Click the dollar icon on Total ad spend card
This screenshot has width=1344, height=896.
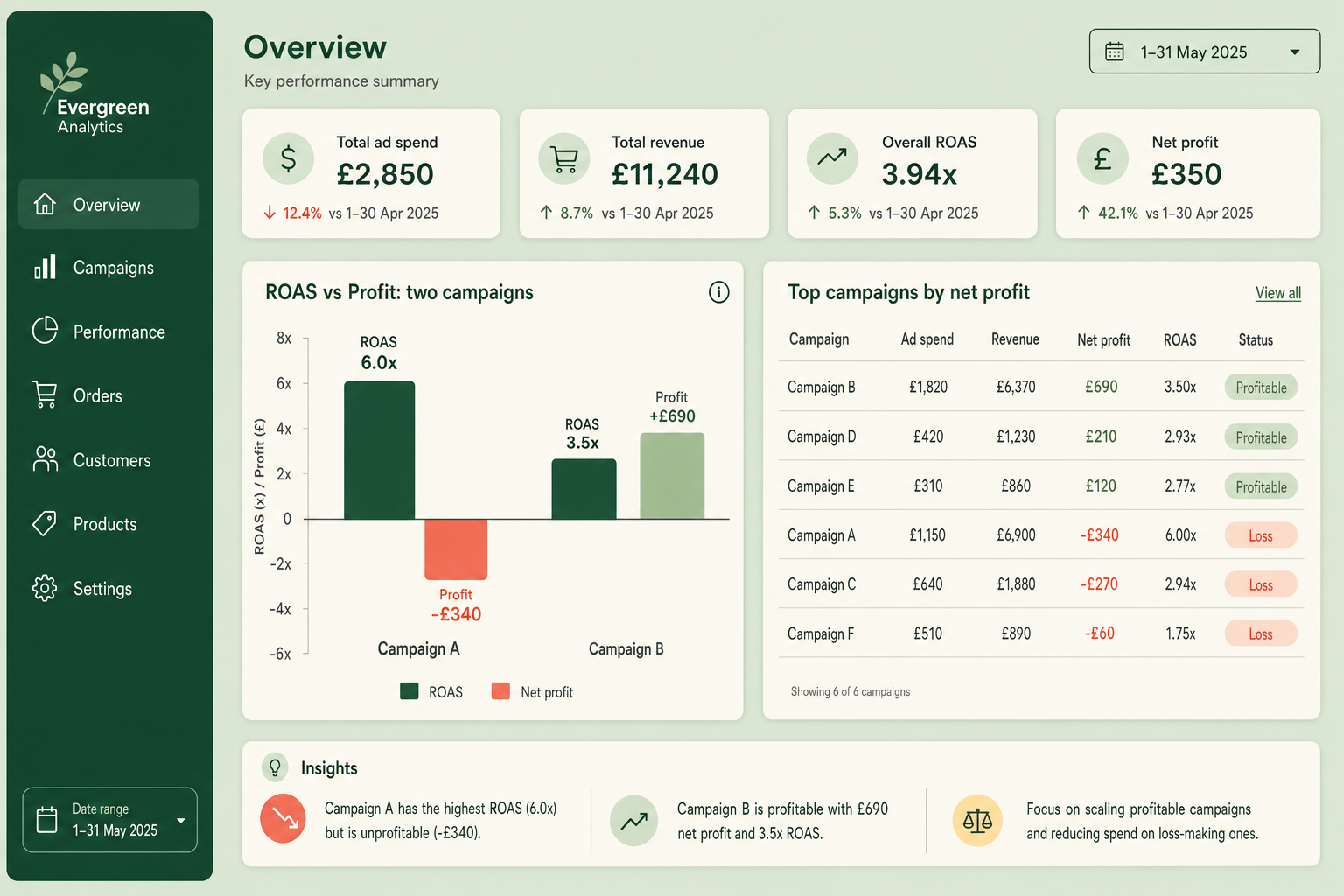(x=288, y=158)
